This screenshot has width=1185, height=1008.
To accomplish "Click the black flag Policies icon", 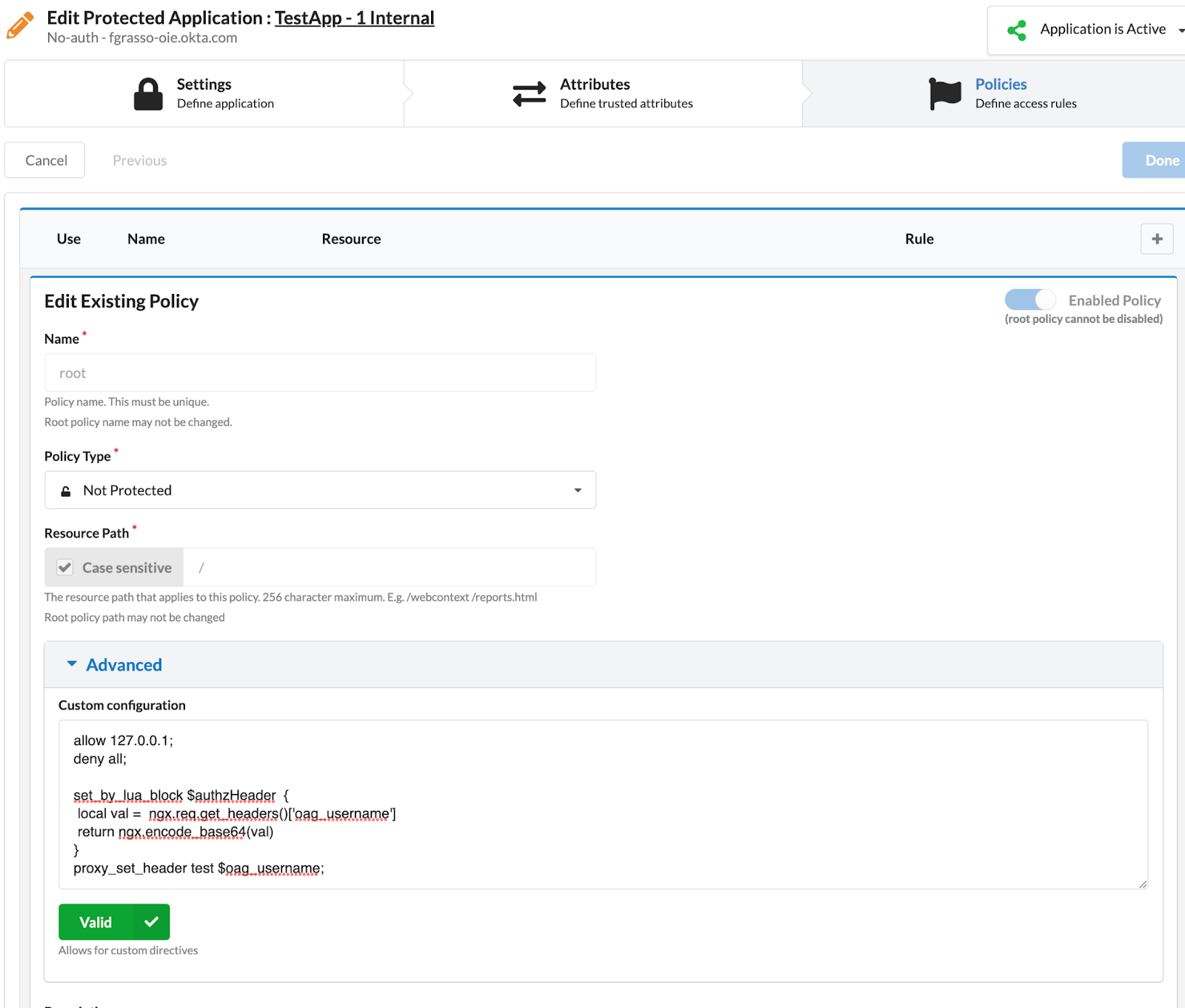I will (x=945, y=94).
